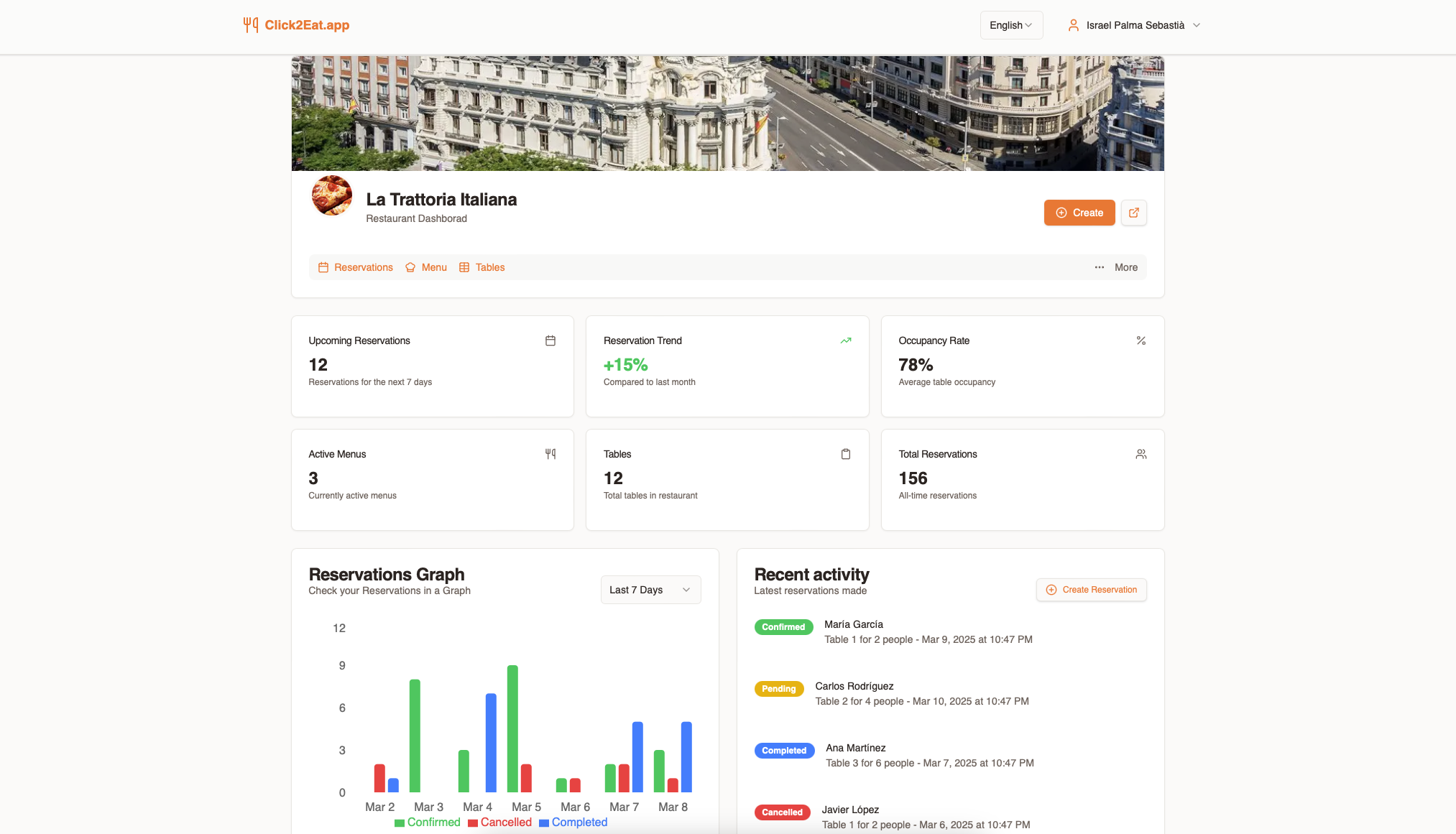This screenshot has height=834, width=1456.
Task: Click the Menu house icon
Action: pos(411,267)
